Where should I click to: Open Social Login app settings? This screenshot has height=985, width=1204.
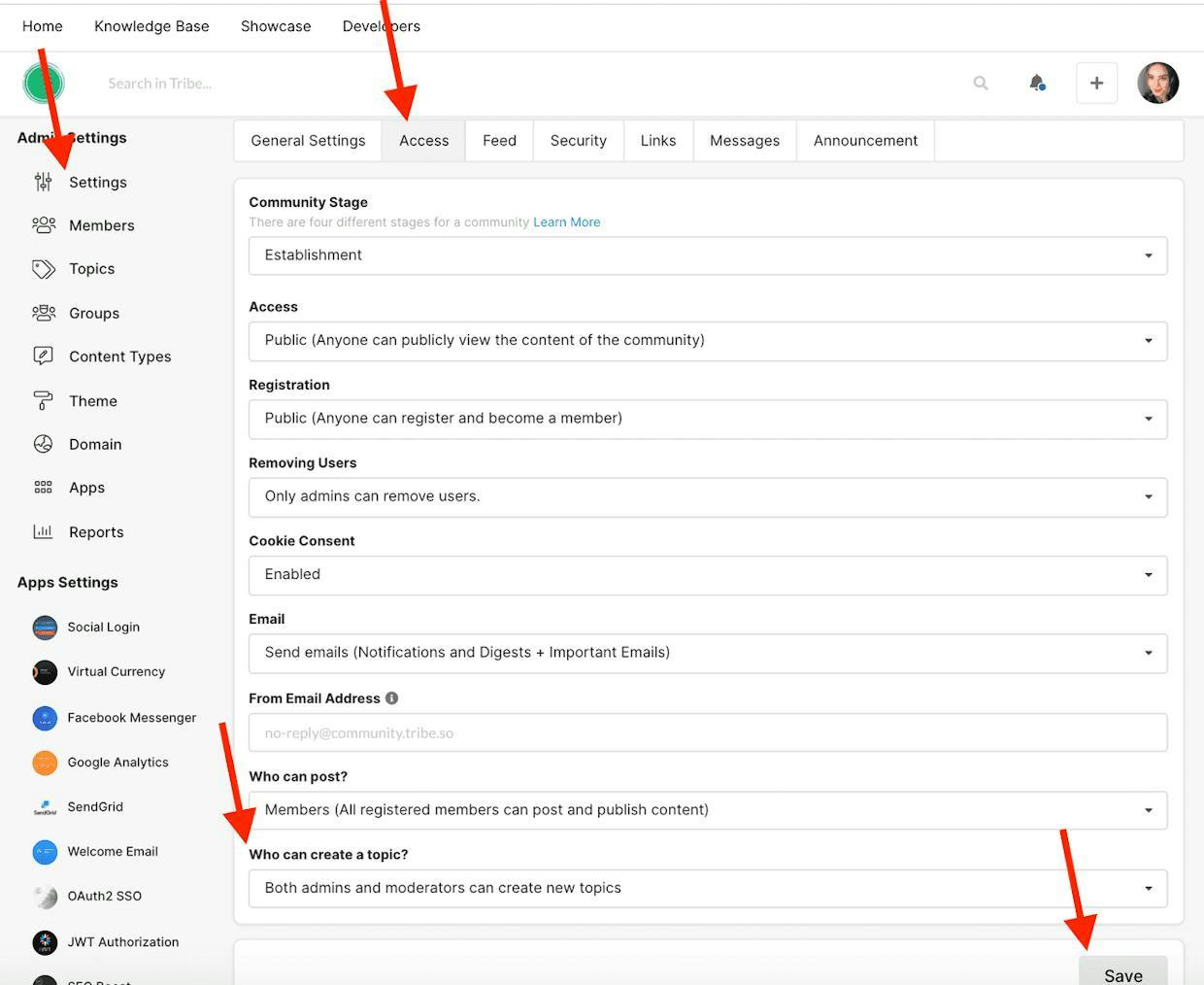pyautogui.click(x=104, y=628)
